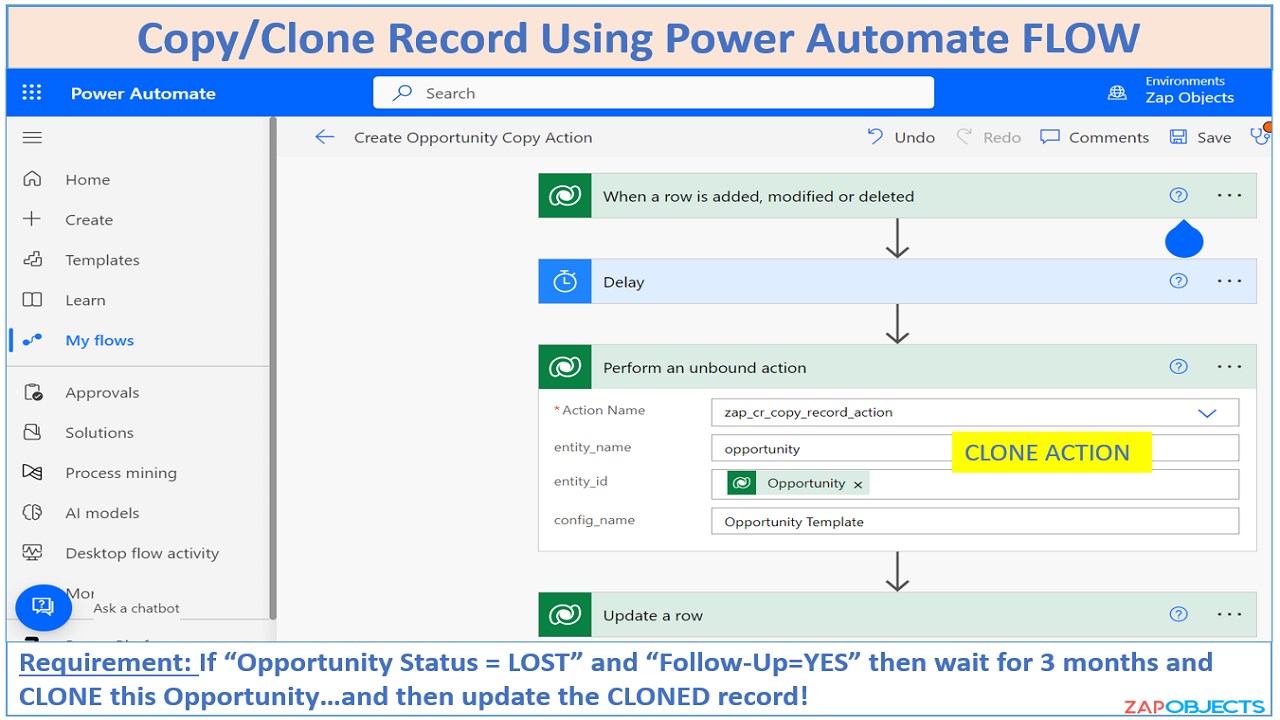Open more options for trigger step

coord(1229,196)
